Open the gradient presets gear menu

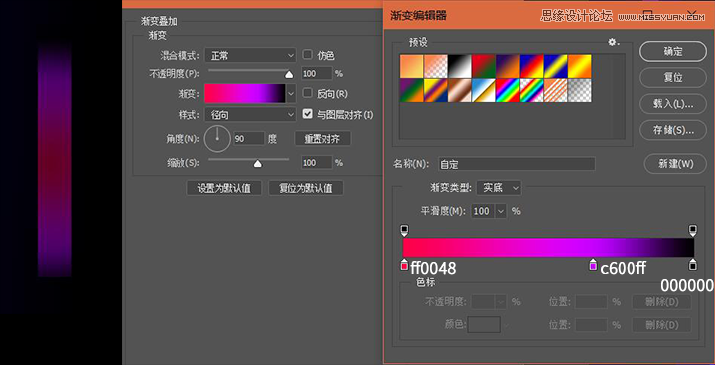[614, 42]
